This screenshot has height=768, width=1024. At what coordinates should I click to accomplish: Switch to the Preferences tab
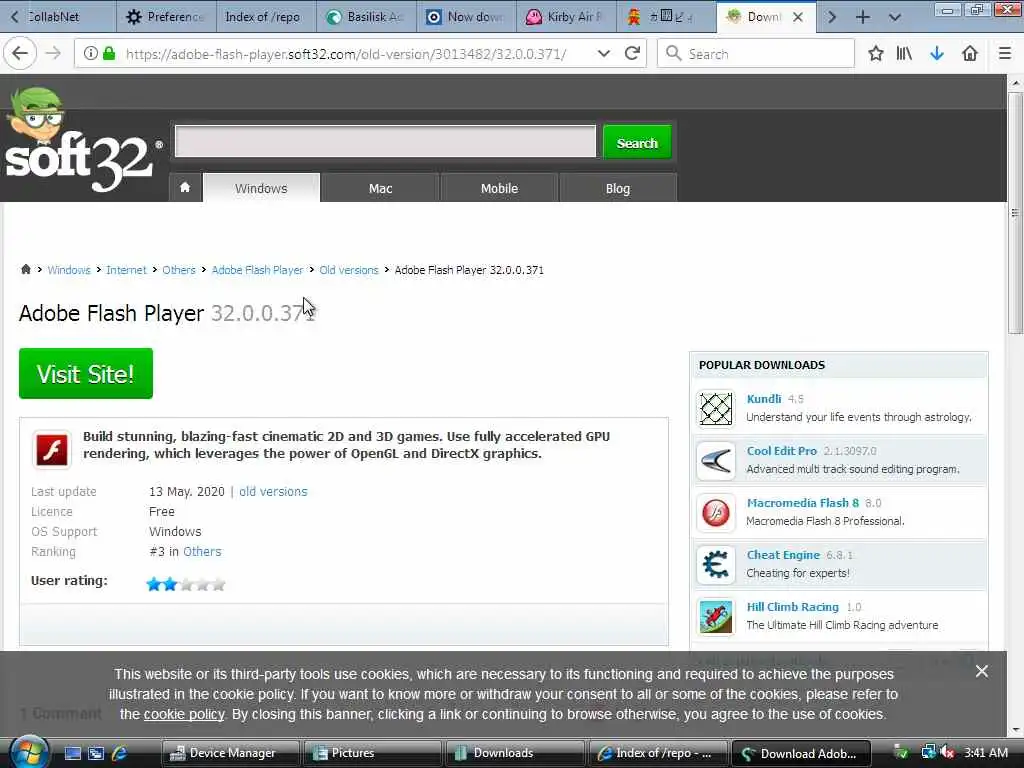tap(167, 17)
